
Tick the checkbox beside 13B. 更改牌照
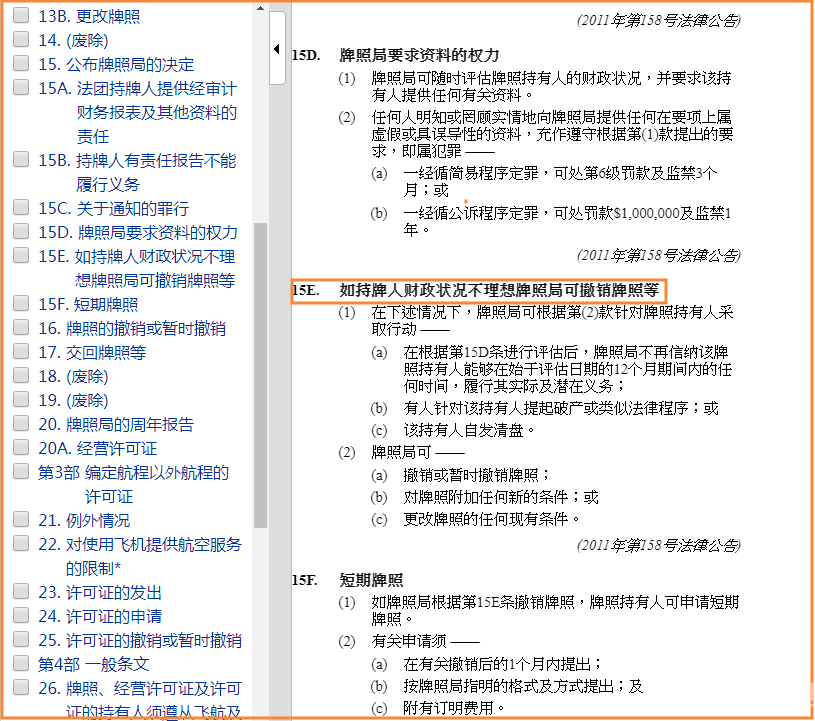tap(21, 15)
